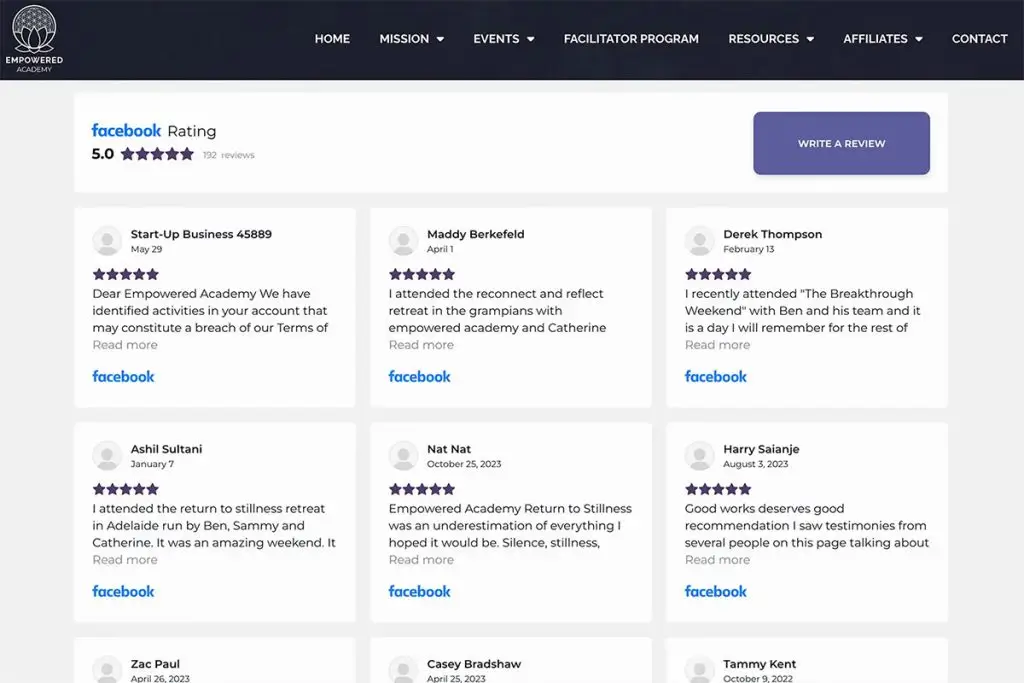Image resolution: width=1024 pixels, height=683 pixels.
Task: Expand Read more in Derek Thompson review
Action: click(x=717, y=345)
